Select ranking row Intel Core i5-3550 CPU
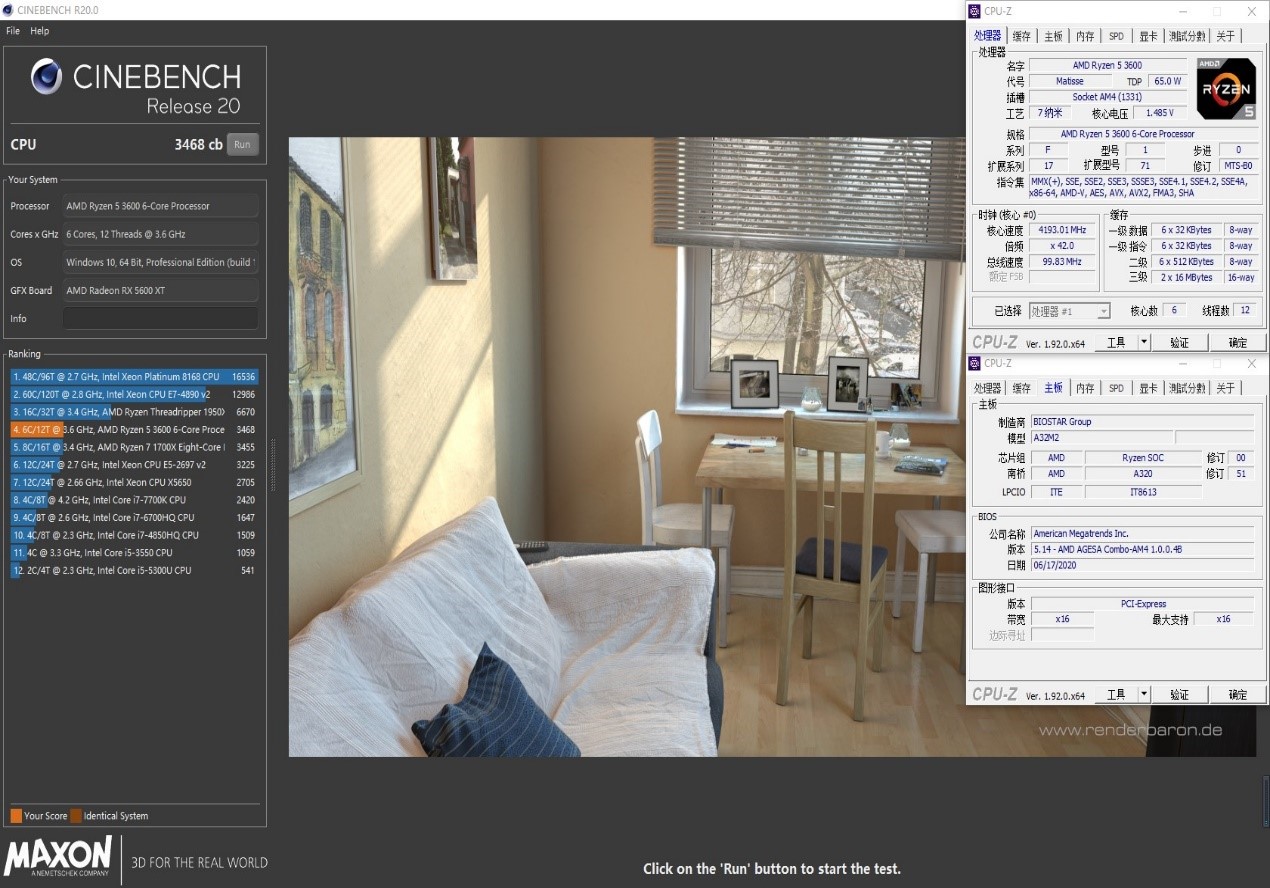Screen dimensions: 1270x888 coord(134,553)
